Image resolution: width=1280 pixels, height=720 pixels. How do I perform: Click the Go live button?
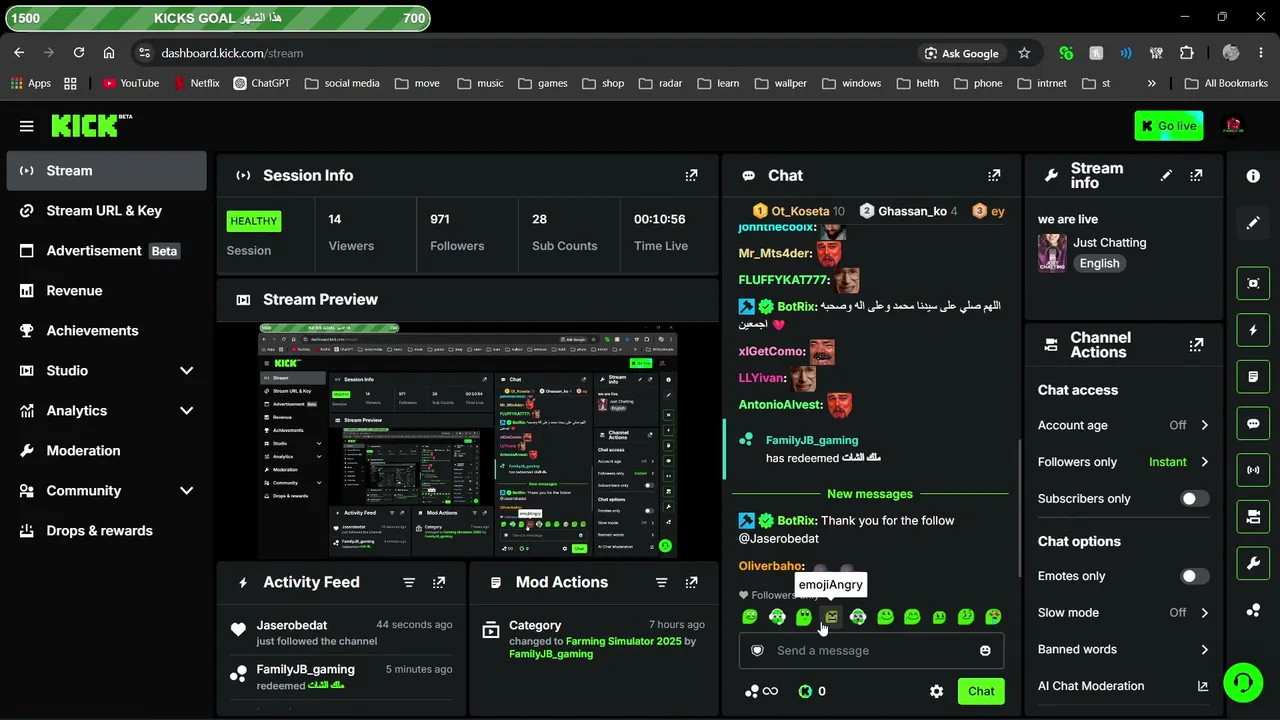[1169, 126]
